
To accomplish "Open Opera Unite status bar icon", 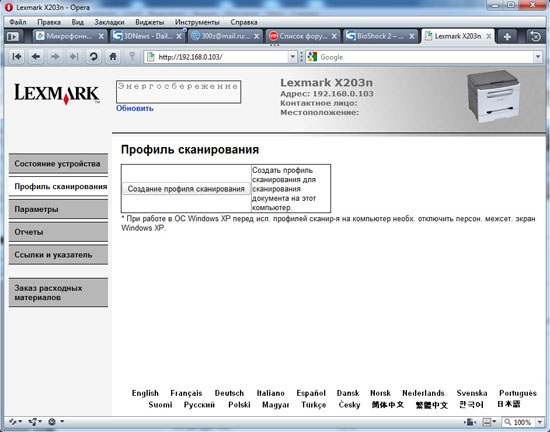I will [x=35, y=422].
